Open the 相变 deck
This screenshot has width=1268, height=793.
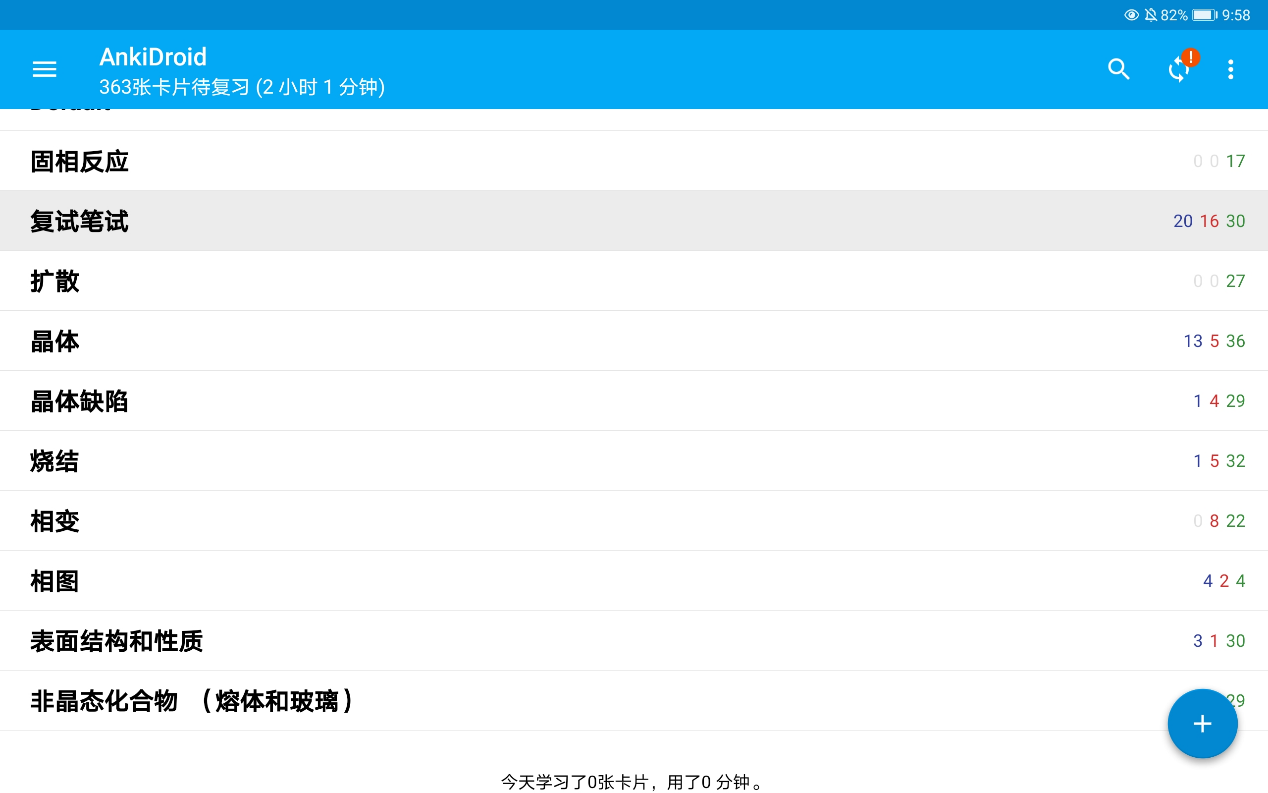coord(634,521)
